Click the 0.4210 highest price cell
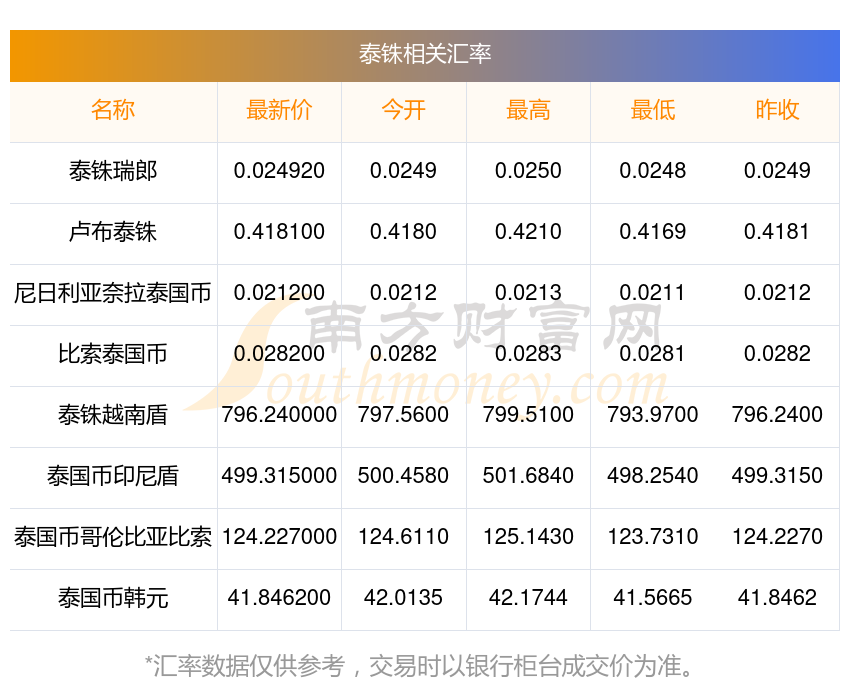The height and width of the screenshot is (698, 850). pos(528,232)
